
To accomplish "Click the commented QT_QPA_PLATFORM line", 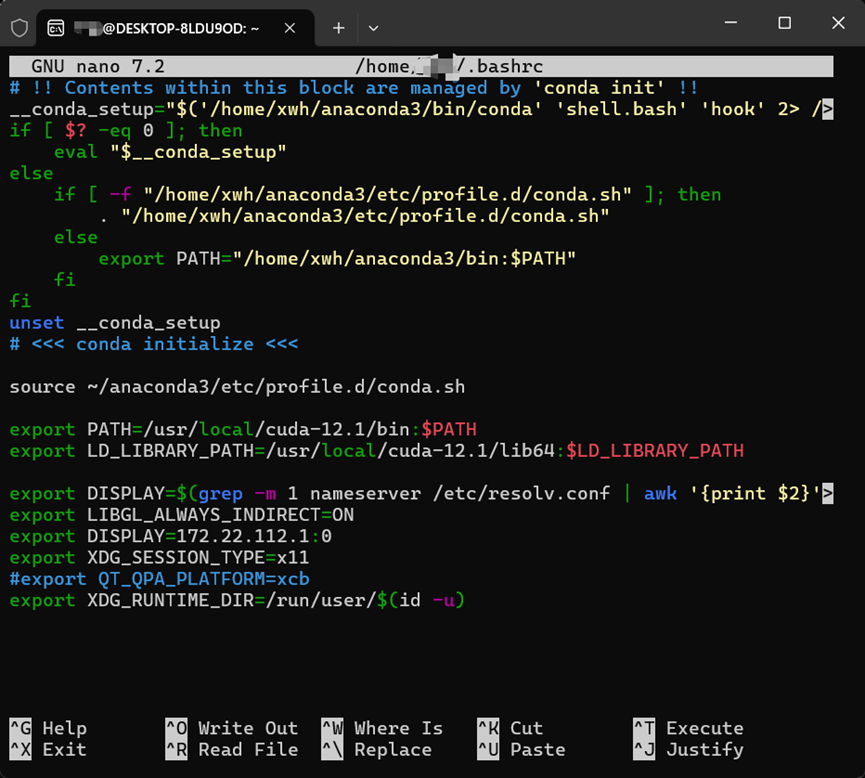I will tap(158, 578).
